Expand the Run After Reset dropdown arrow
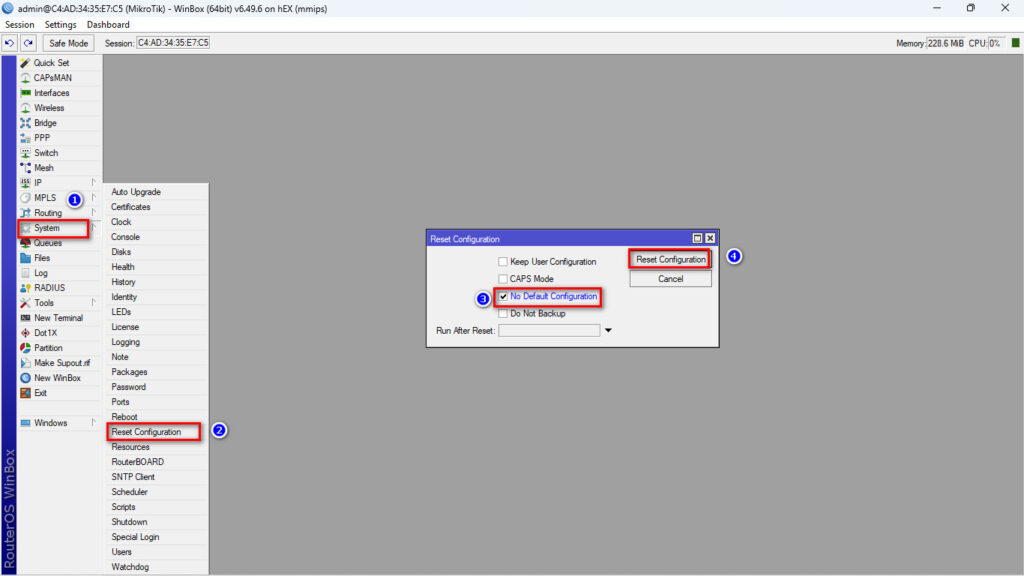The width and height of the screenshot is (1024, 576). click(608, 330)
